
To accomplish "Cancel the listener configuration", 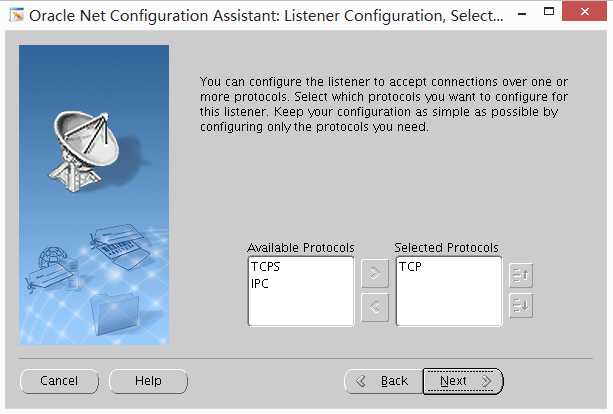I will [59, 381].
